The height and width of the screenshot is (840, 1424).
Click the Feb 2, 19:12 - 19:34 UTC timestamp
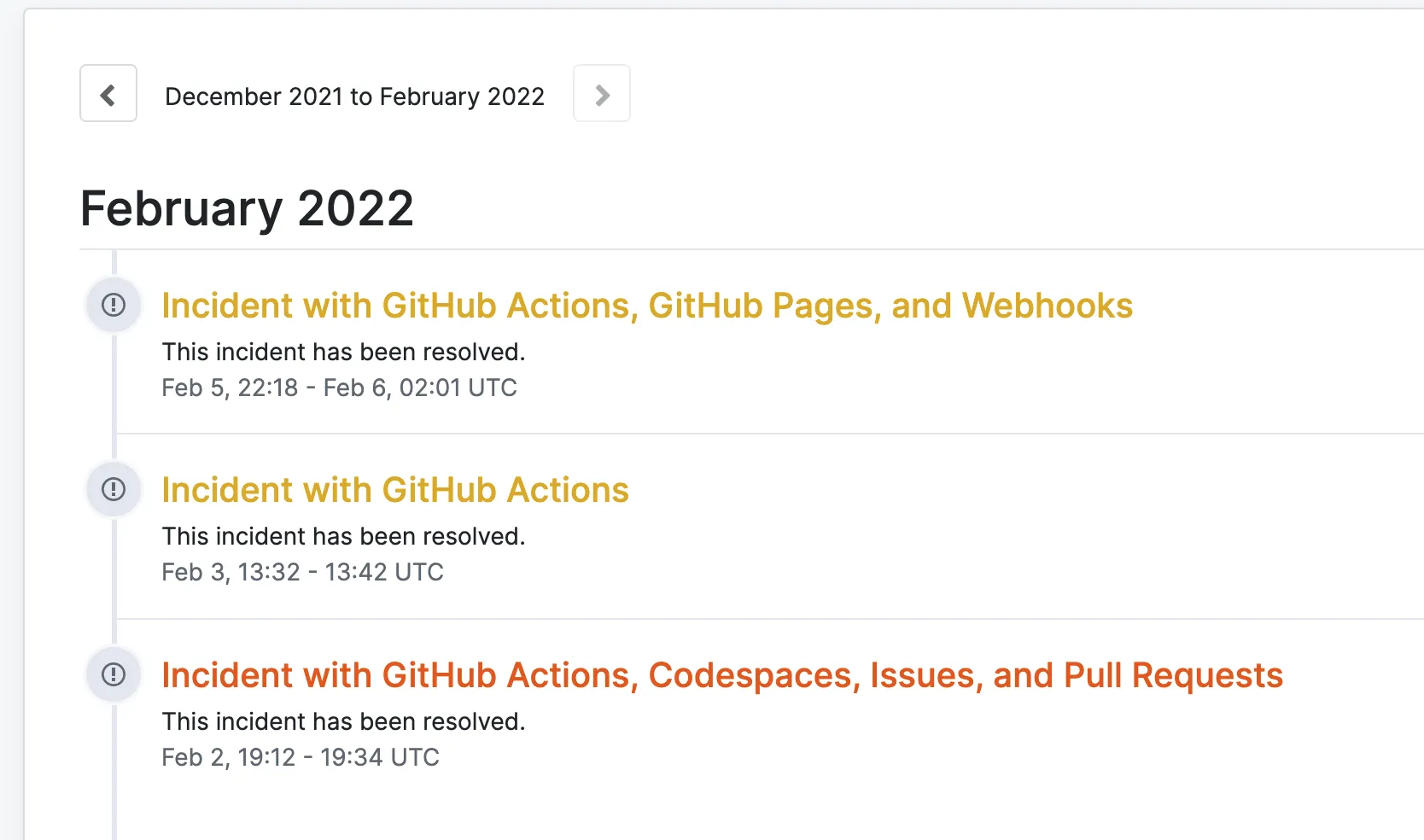coord(300,757)
